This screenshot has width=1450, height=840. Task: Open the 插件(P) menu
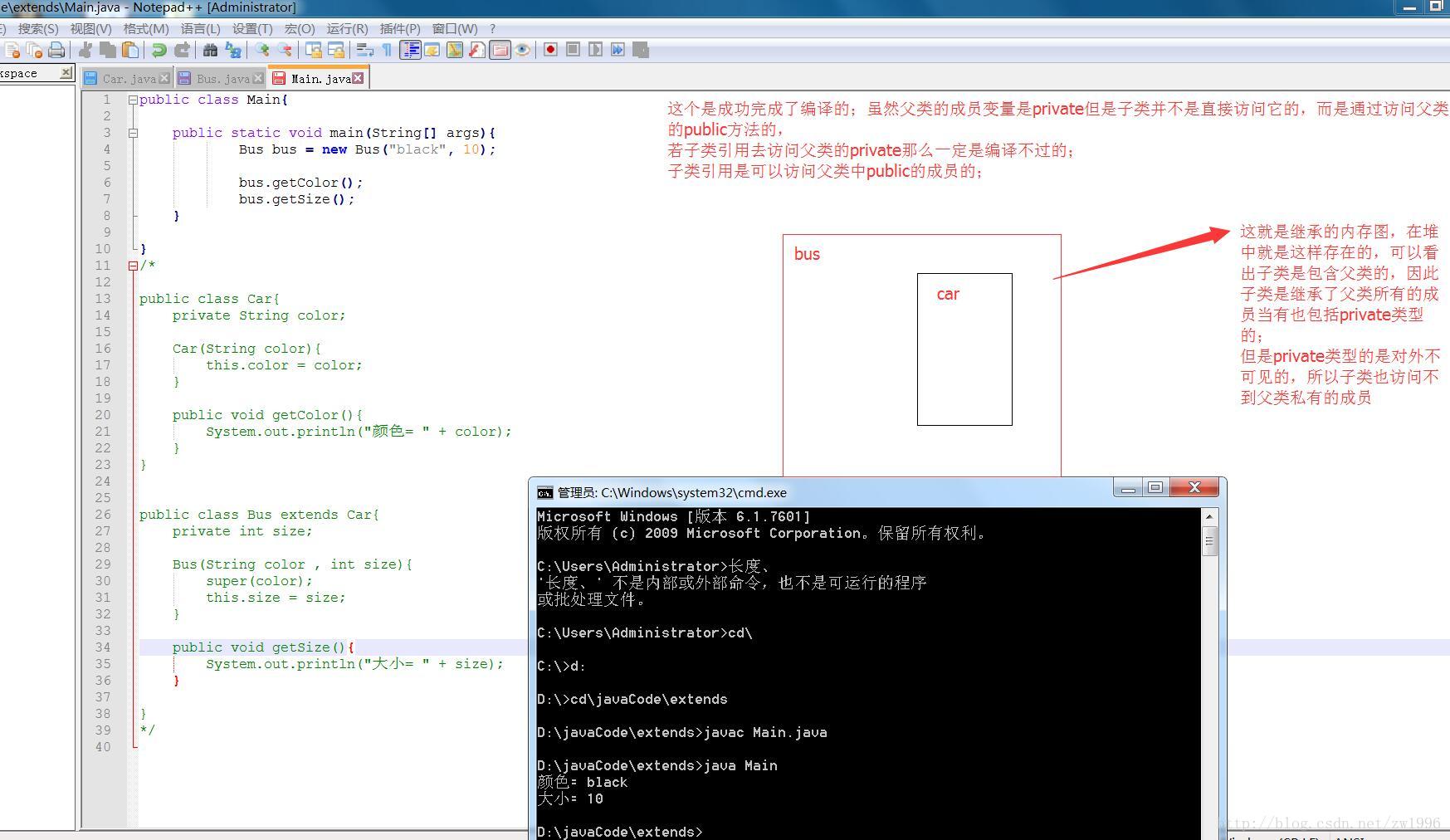point(400,28)
